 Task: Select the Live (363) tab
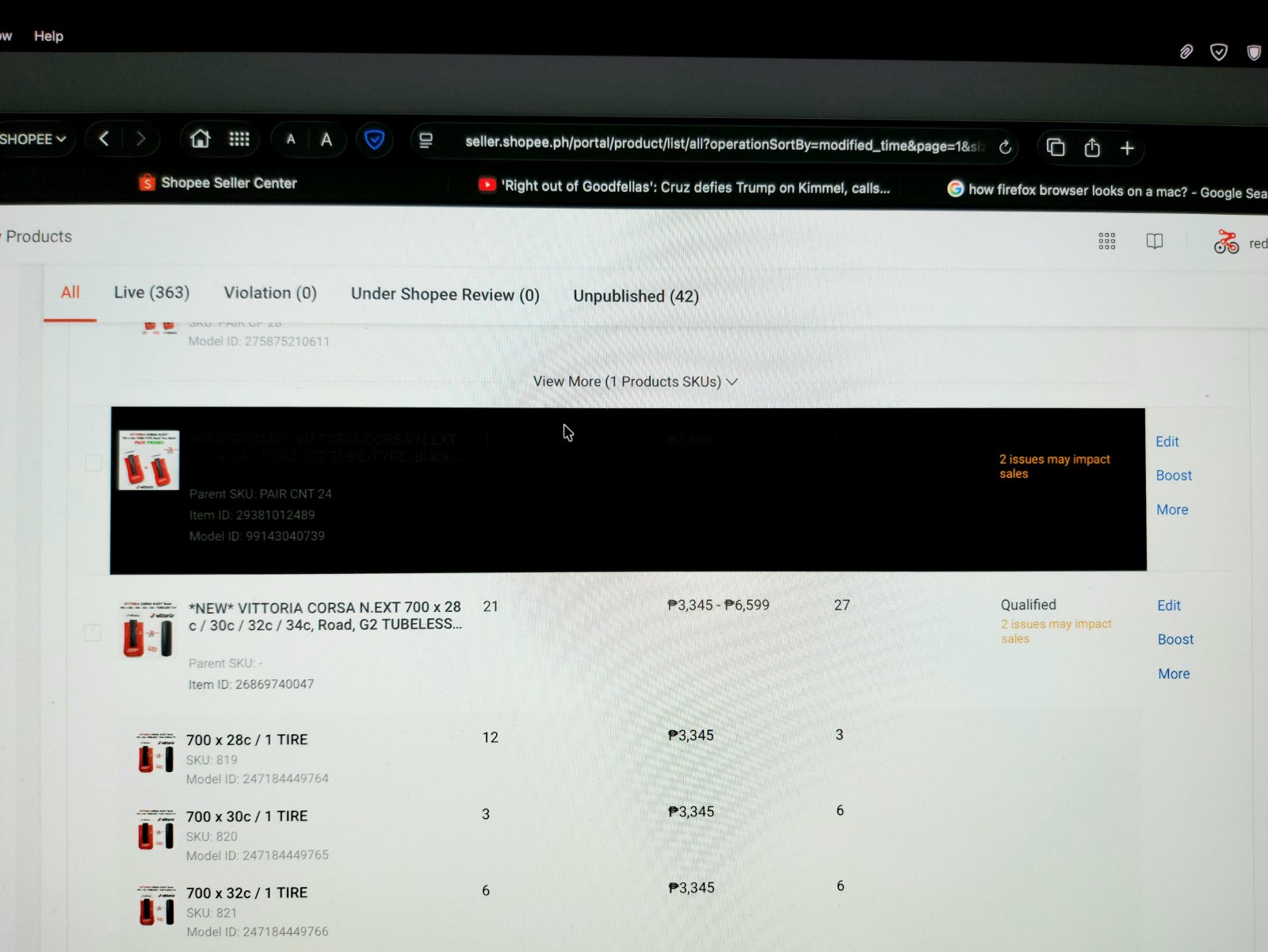(151, 292)
